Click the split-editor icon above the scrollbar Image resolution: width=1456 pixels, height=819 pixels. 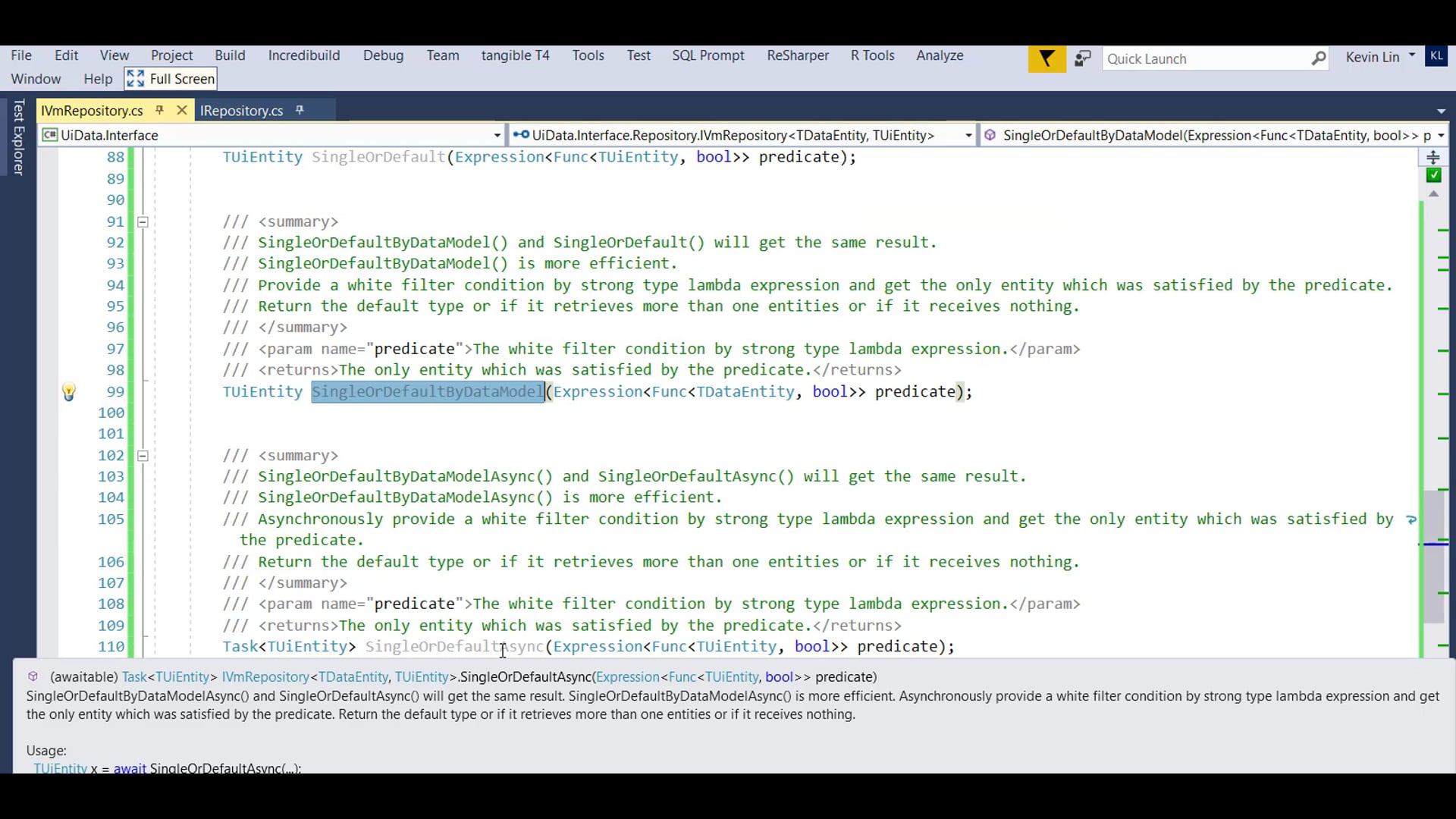coord(1433,157)
